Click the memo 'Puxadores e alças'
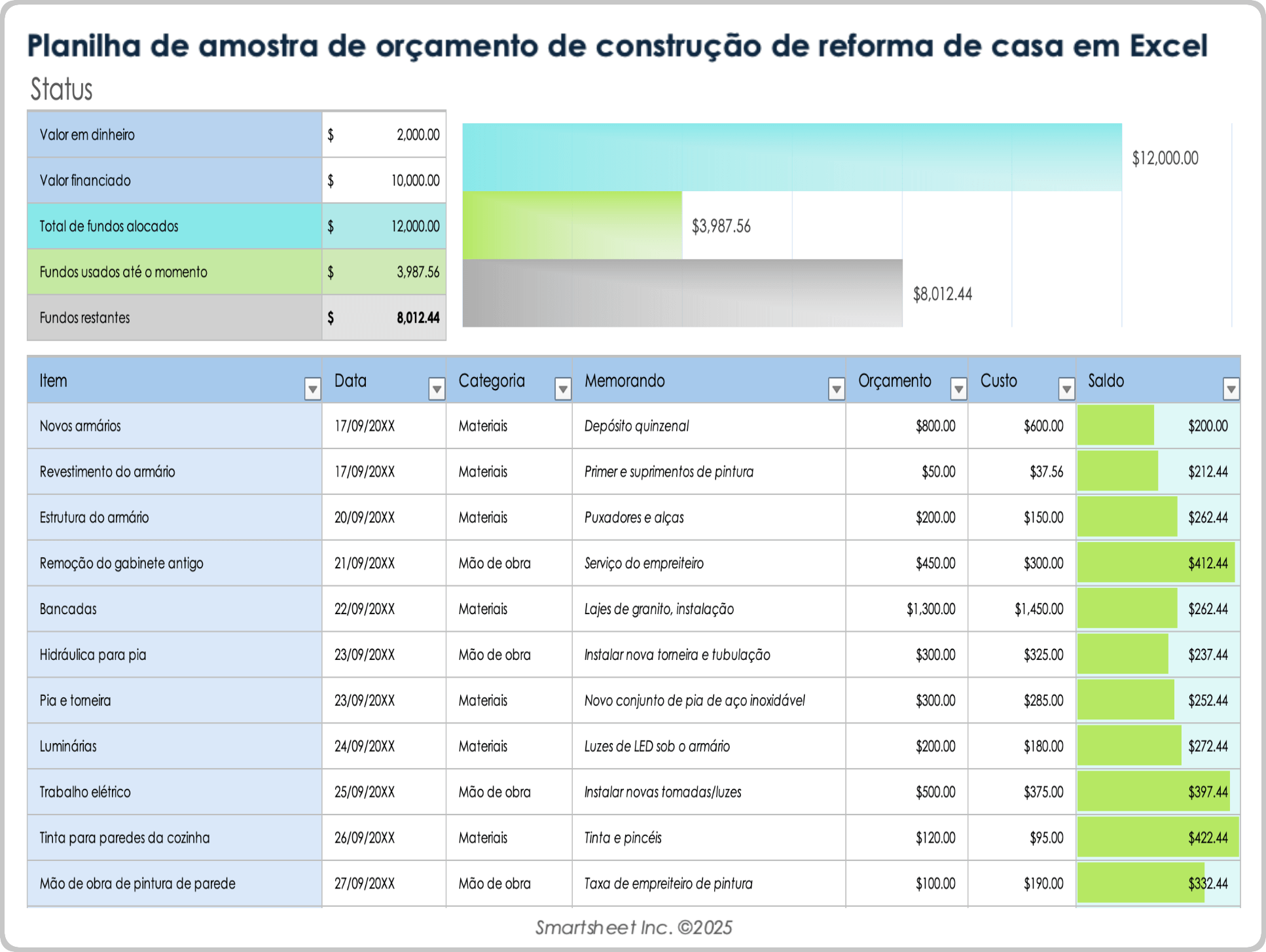Viewport: 1266px width, 952px height. point(634,518)
